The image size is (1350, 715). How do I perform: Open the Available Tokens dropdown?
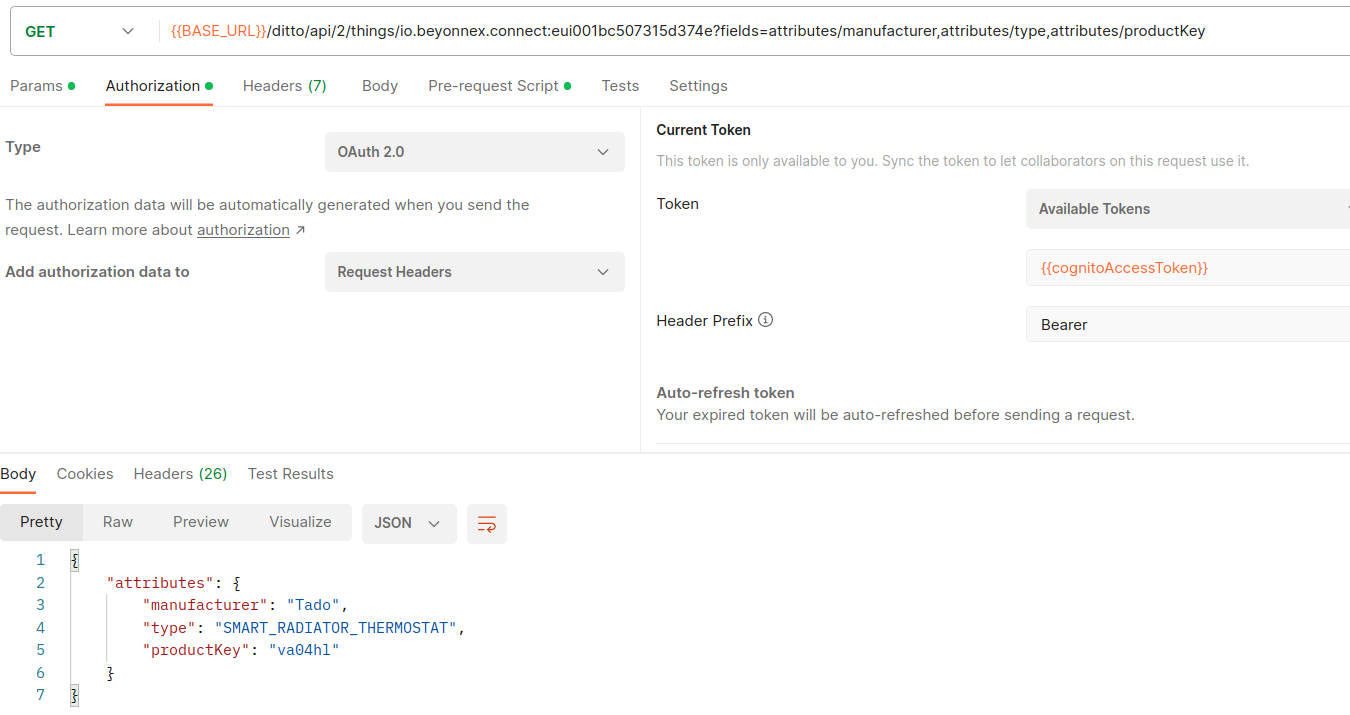tap(1187, 208)
